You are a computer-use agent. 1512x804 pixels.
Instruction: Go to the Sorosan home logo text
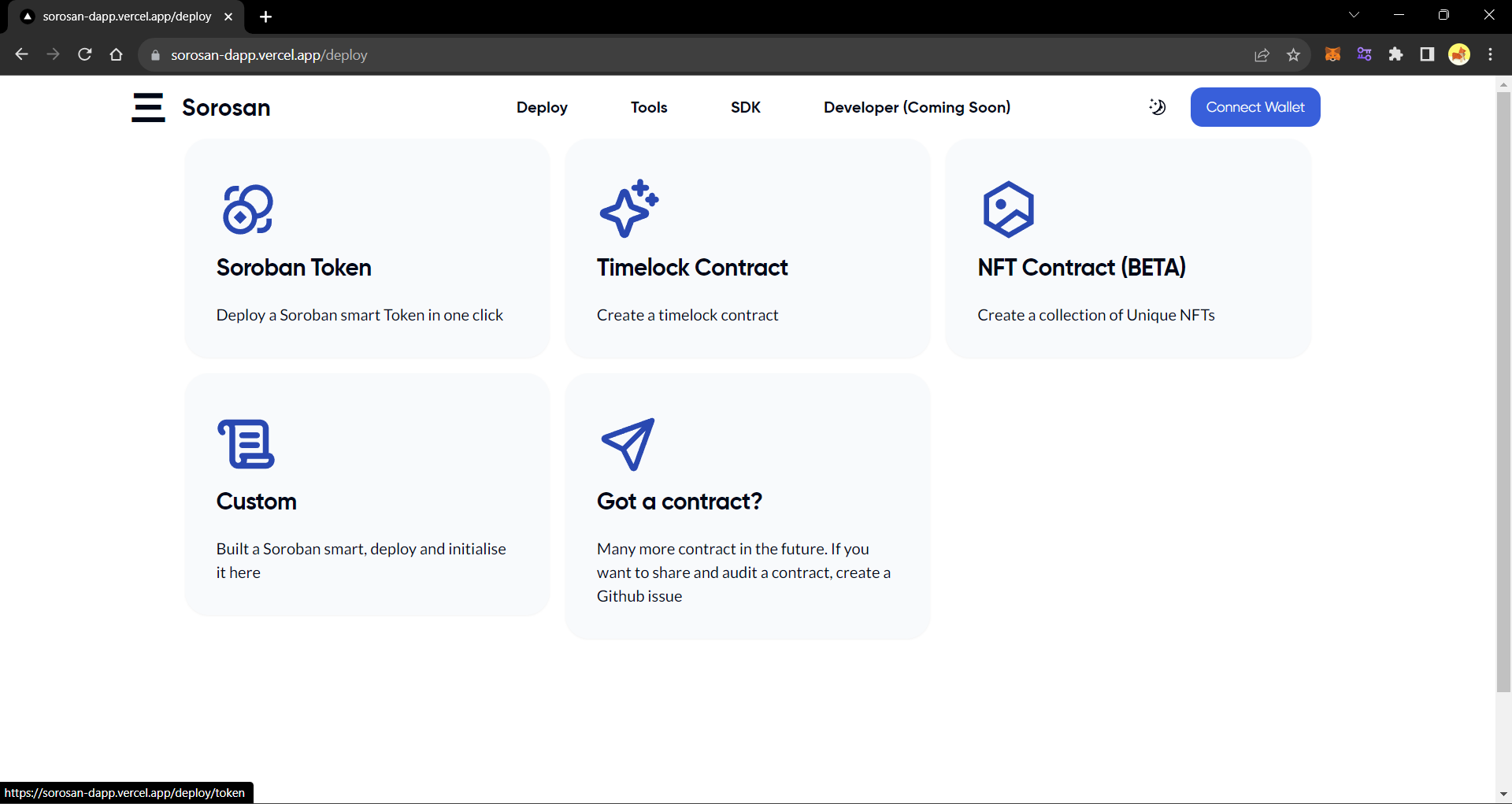click(226, 107)
